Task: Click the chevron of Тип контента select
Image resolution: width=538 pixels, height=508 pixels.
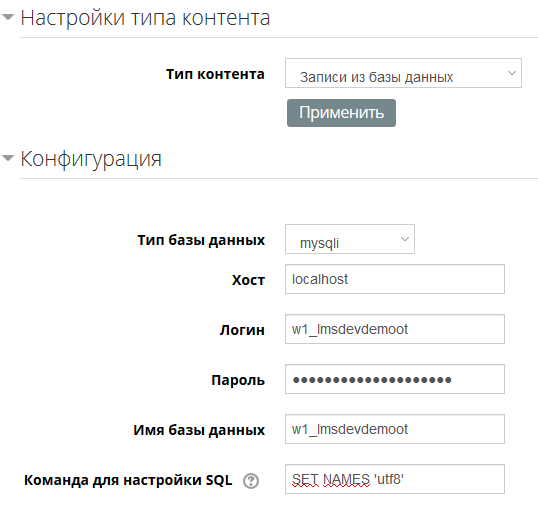Action: [512, 73]
